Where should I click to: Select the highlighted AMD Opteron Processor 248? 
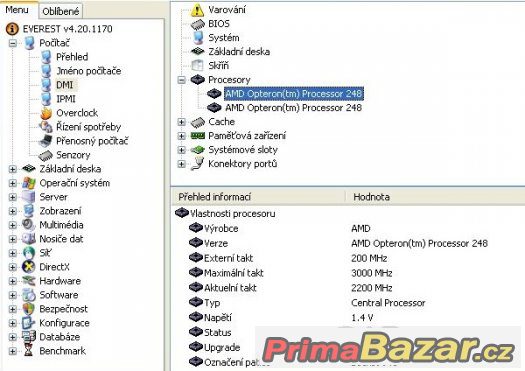pos(294,94)
